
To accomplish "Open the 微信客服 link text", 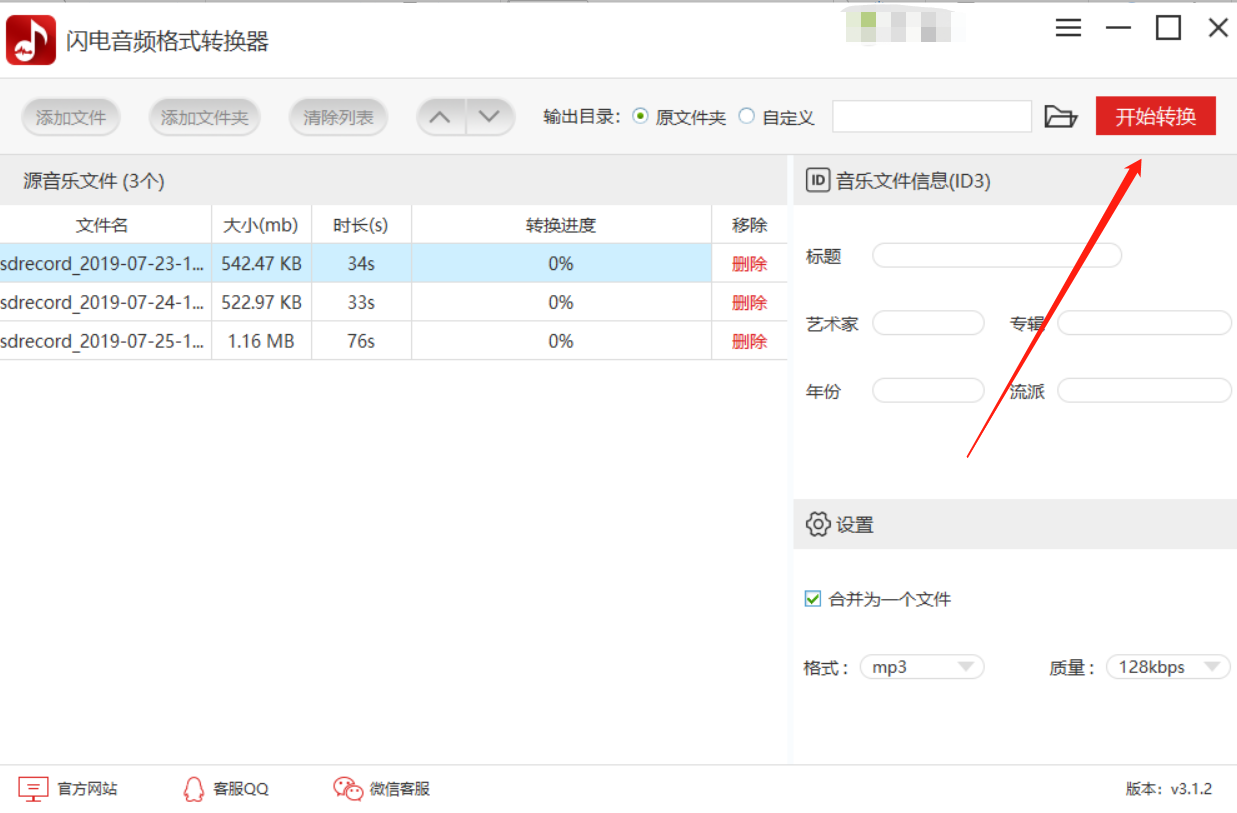I will pyautogui.click(x=400, y=789).
